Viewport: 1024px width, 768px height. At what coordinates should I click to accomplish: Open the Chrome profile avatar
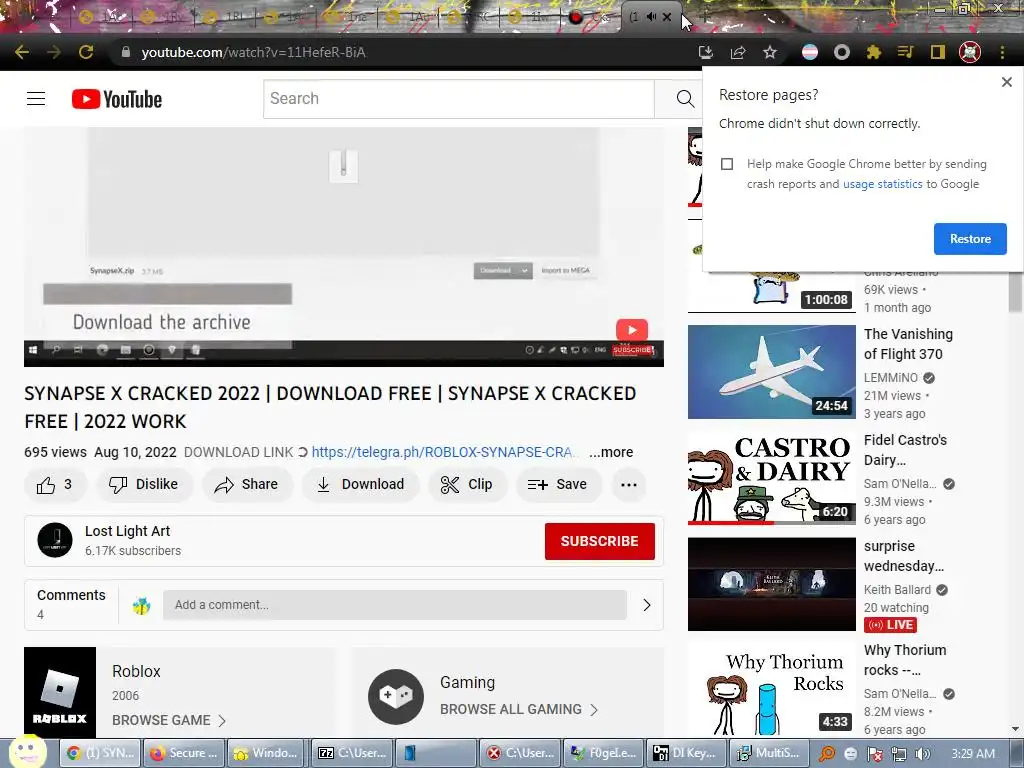(x=970, y=52)
